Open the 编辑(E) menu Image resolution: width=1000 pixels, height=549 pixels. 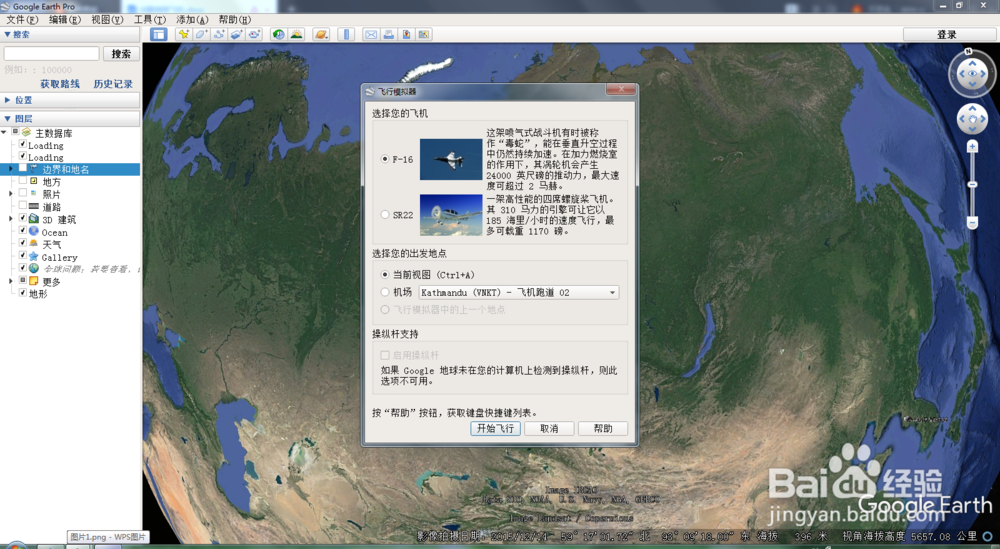[x=64, y=20]
